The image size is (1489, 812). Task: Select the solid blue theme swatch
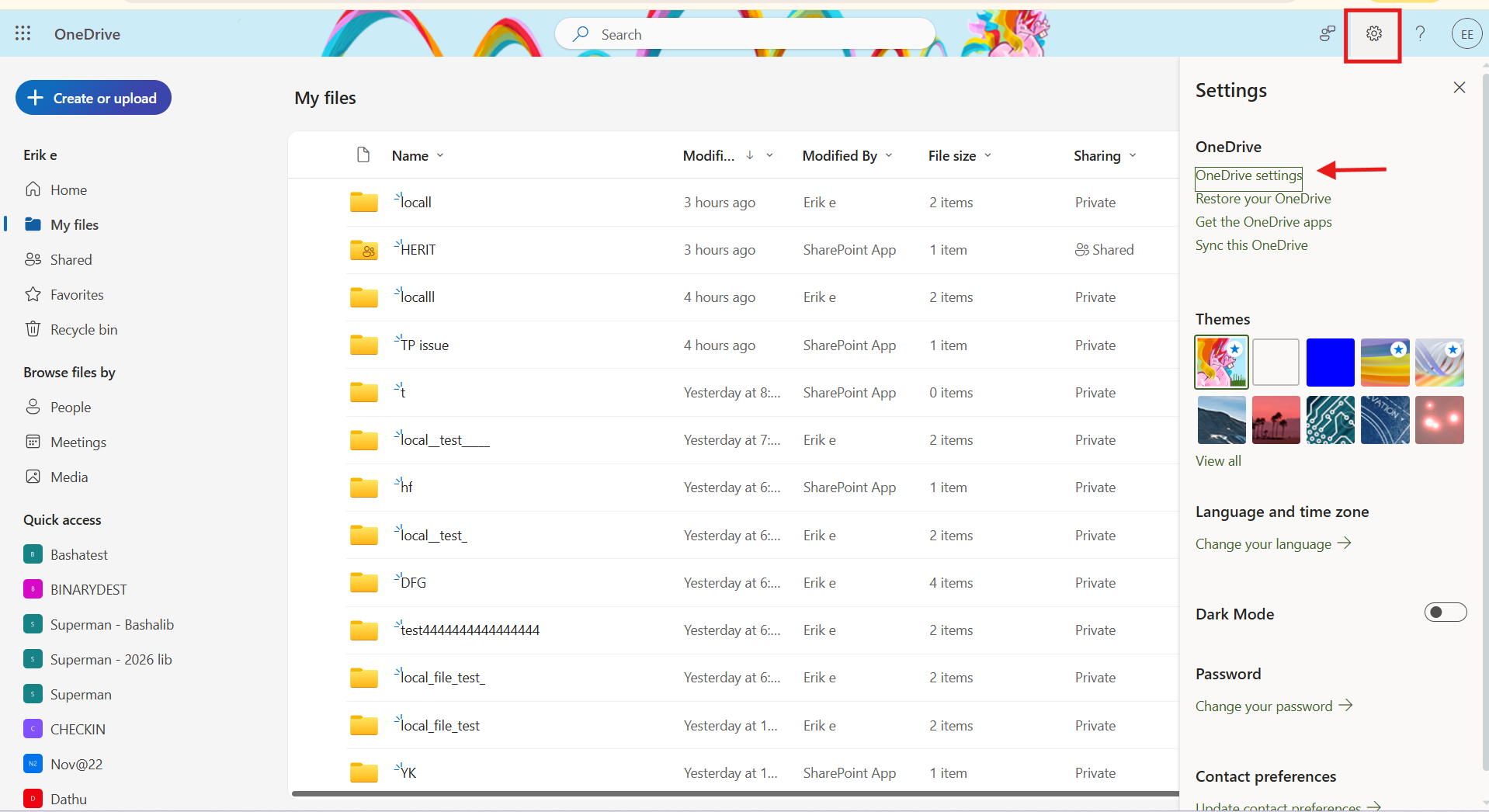point(1330,362)
